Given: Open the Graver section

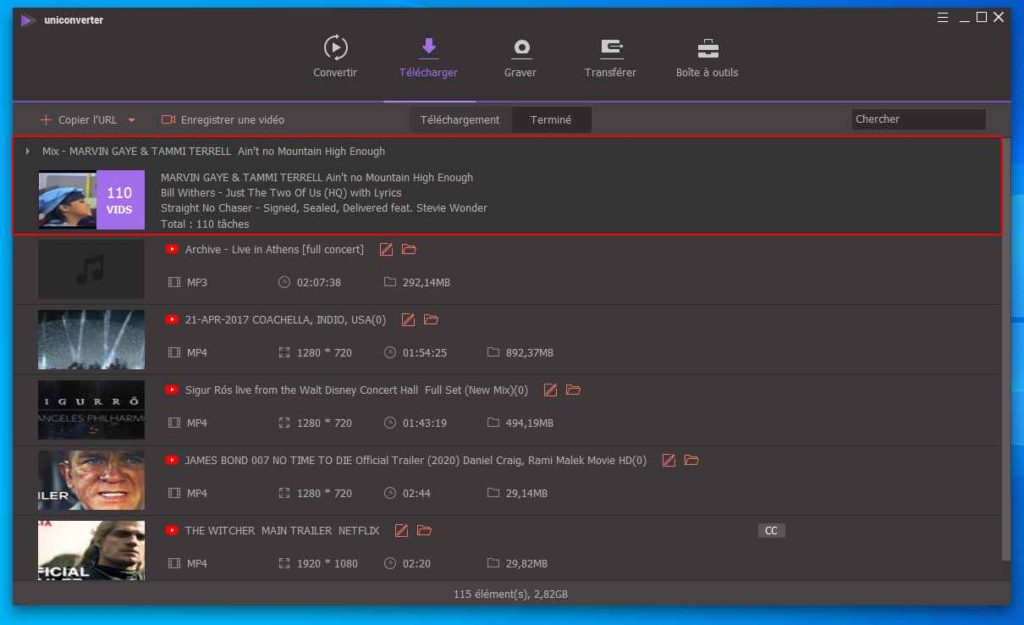Looking at the screenshot, I should [520, 56].
